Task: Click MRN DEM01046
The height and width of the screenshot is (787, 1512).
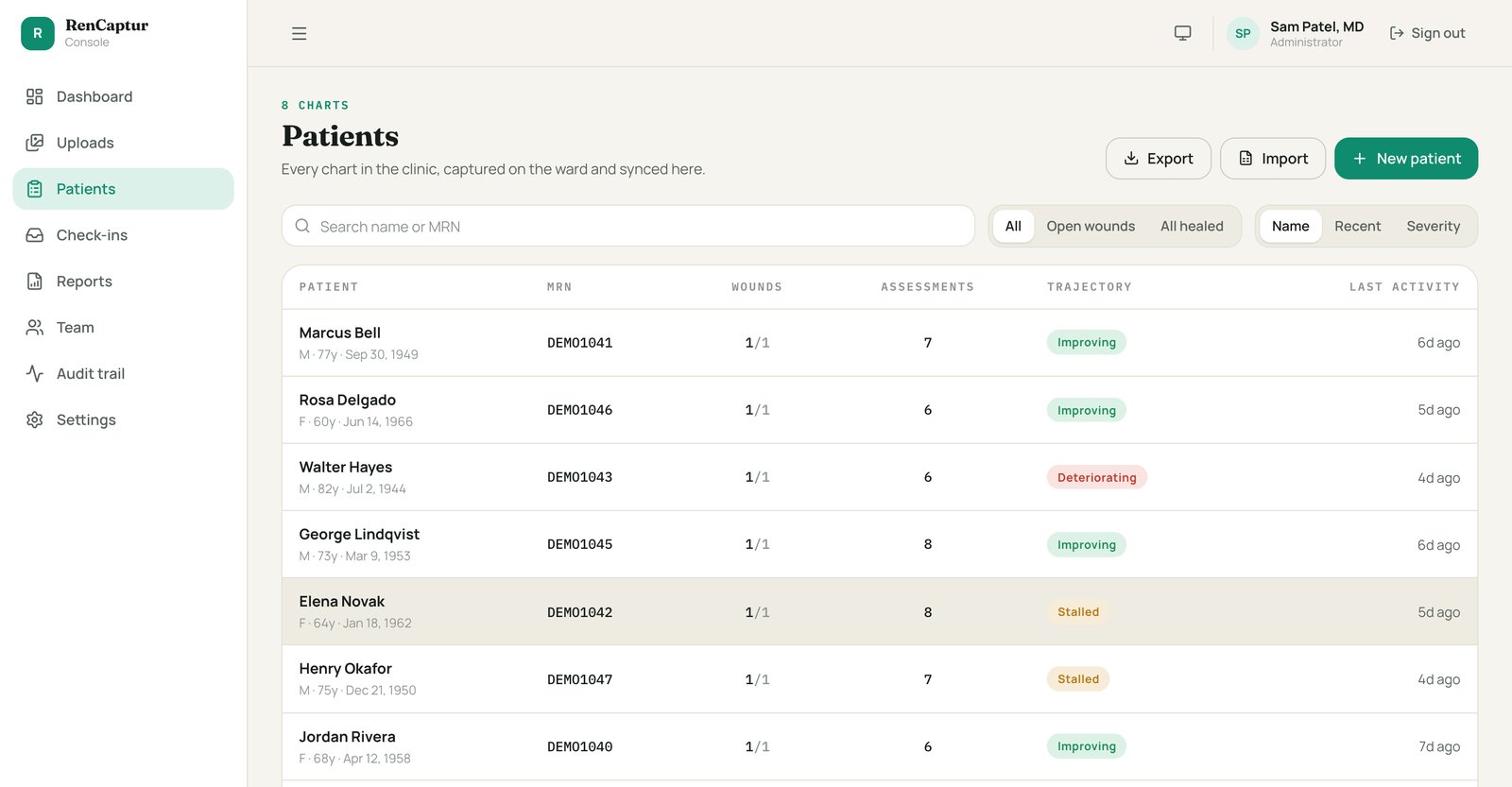Action: click(579, 410)
